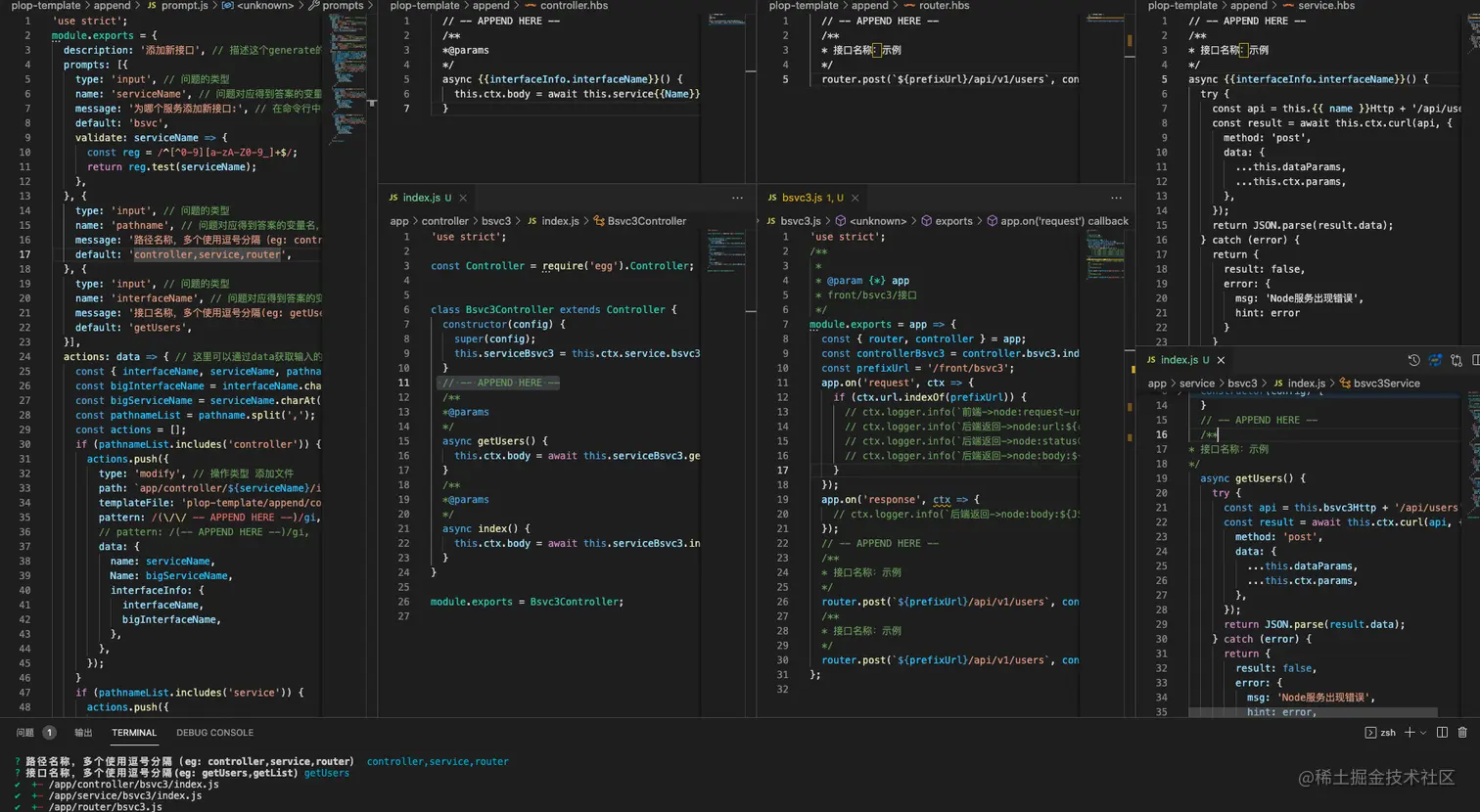Viewport: 1480px width, 812px height.
Task: Switch to the 输出 panel tab
Action: (83, 733)
